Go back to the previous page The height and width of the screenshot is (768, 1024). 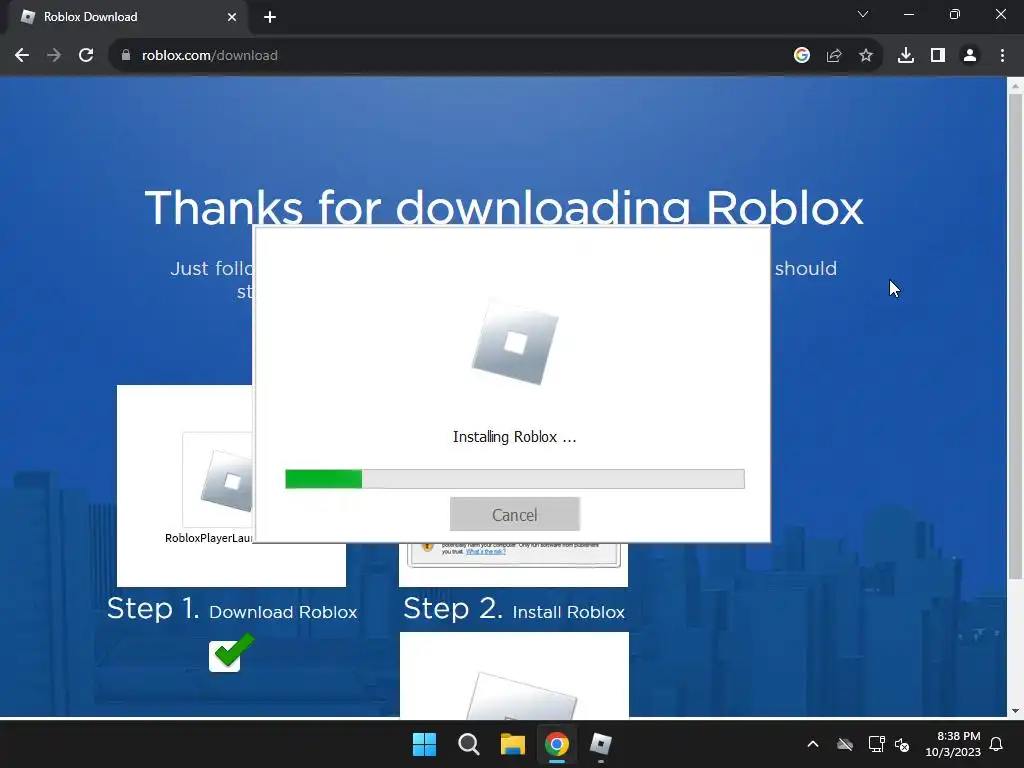click(x=22, y=56)
